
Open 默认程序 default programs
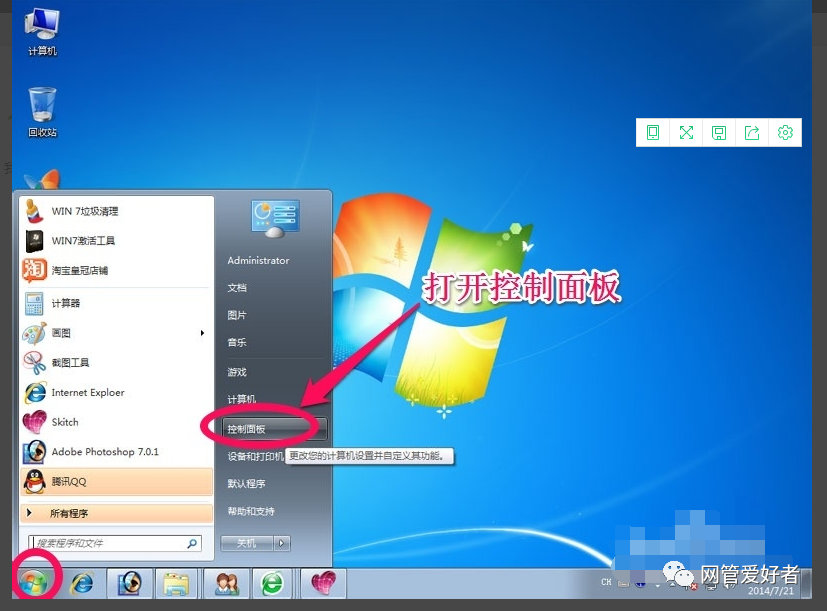(x=246, y=483)
